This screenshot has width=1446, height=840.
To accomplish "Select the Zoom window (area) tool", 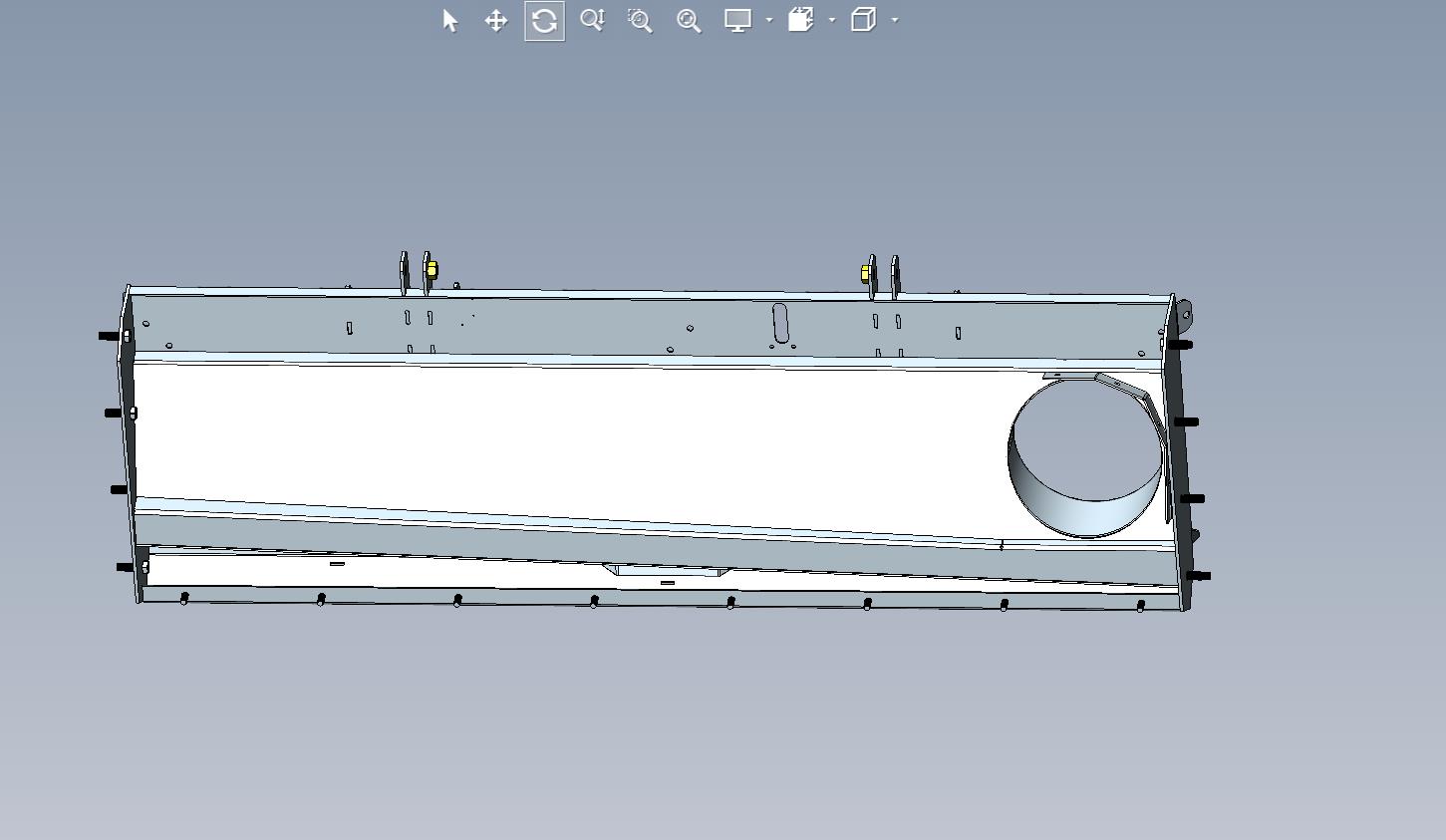I will 640,21.
